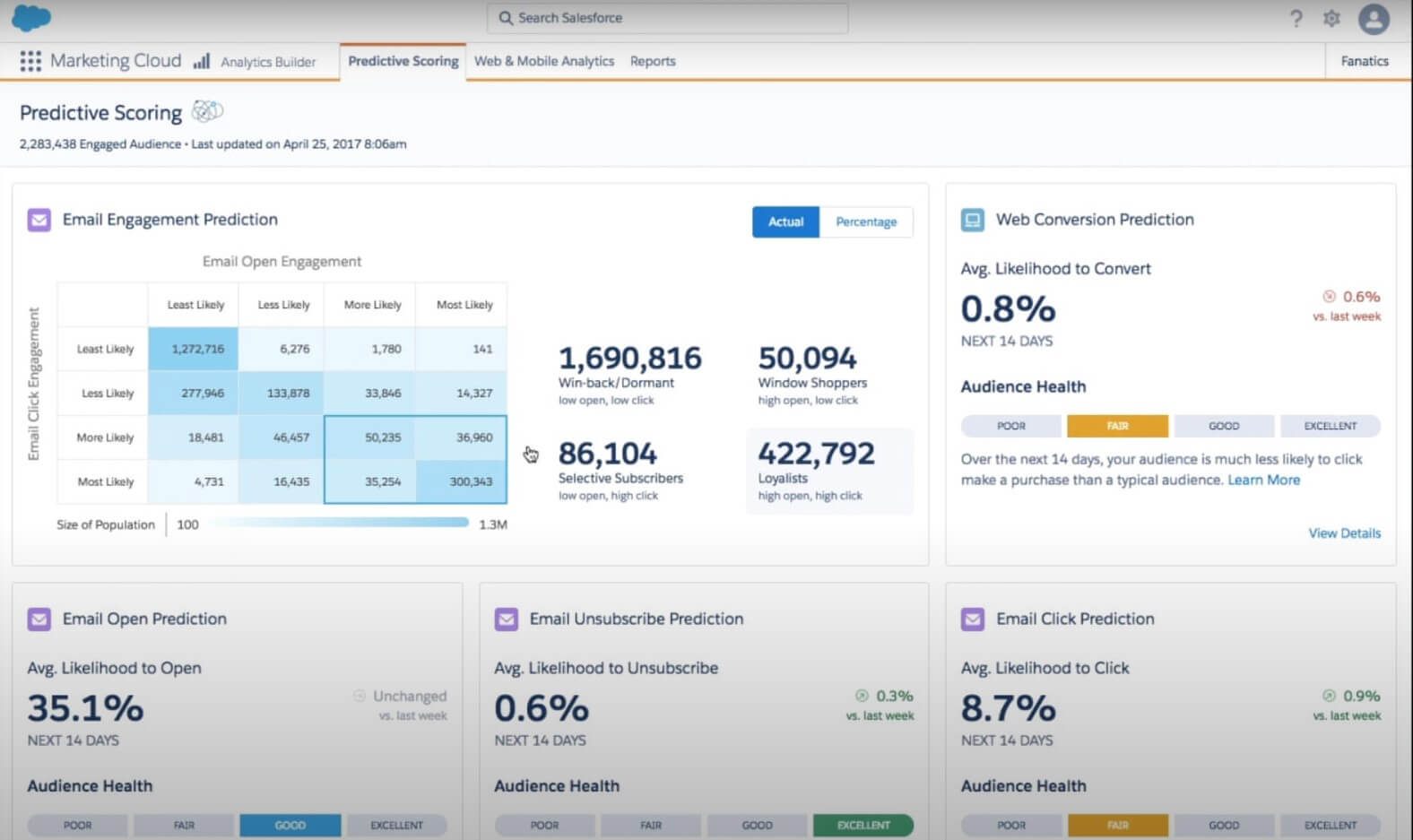Image resolution: width=1413 pixels, height=840 pixels.
Task: Click the Email Unsubscribe Prediction envelope icon
Action: [506, 619]
